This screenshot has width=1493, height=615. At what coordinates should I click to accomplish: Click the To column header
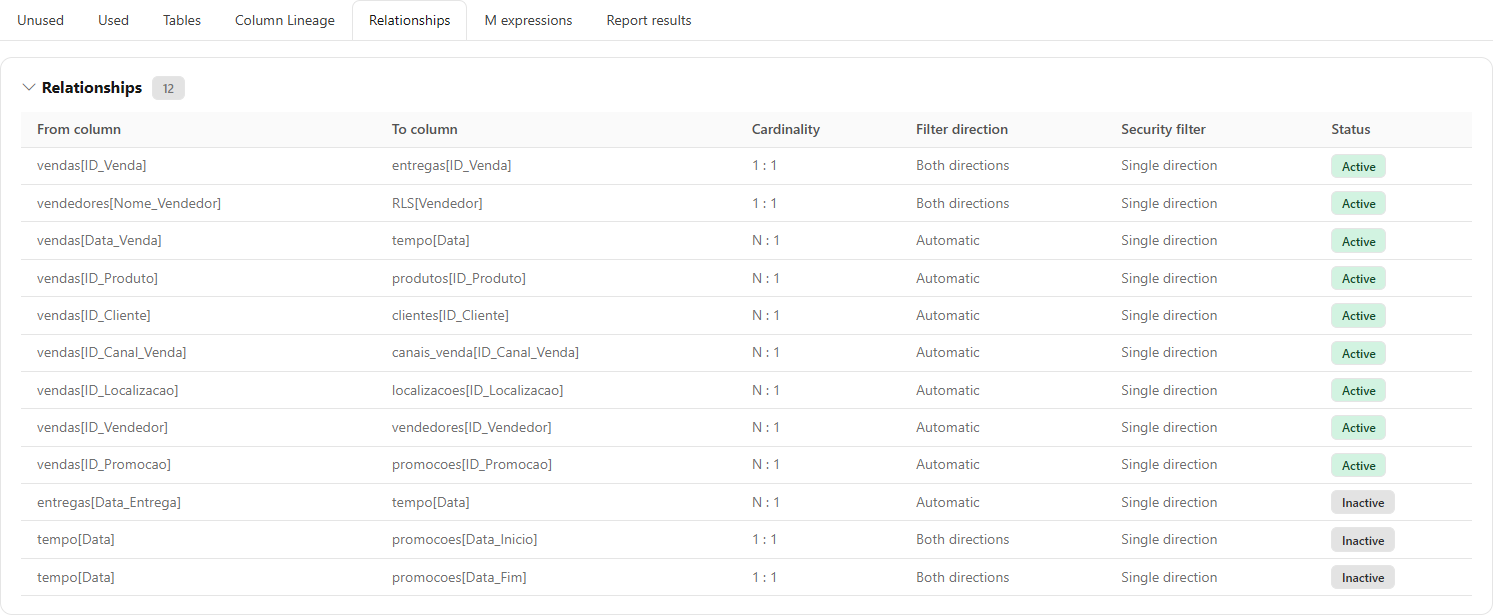(425, 129)
